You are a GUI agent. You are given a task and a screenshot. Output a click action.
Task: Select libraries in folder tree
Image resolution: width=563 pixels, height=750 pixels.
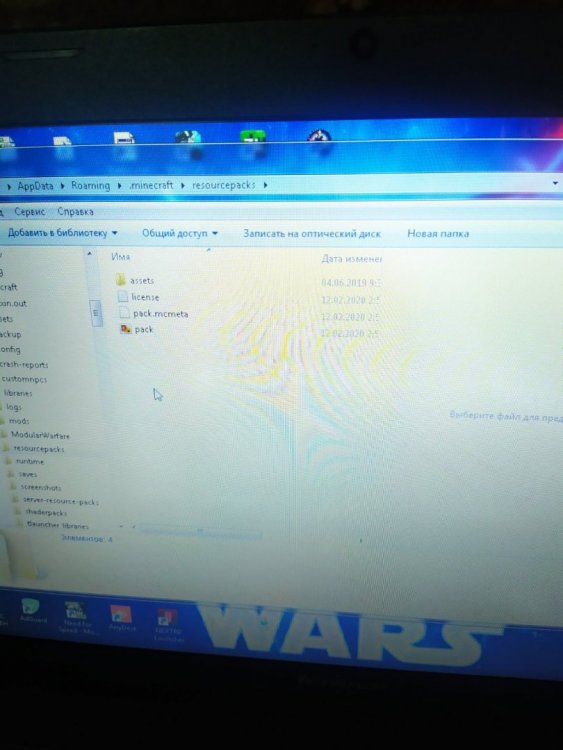pos(18,393)
